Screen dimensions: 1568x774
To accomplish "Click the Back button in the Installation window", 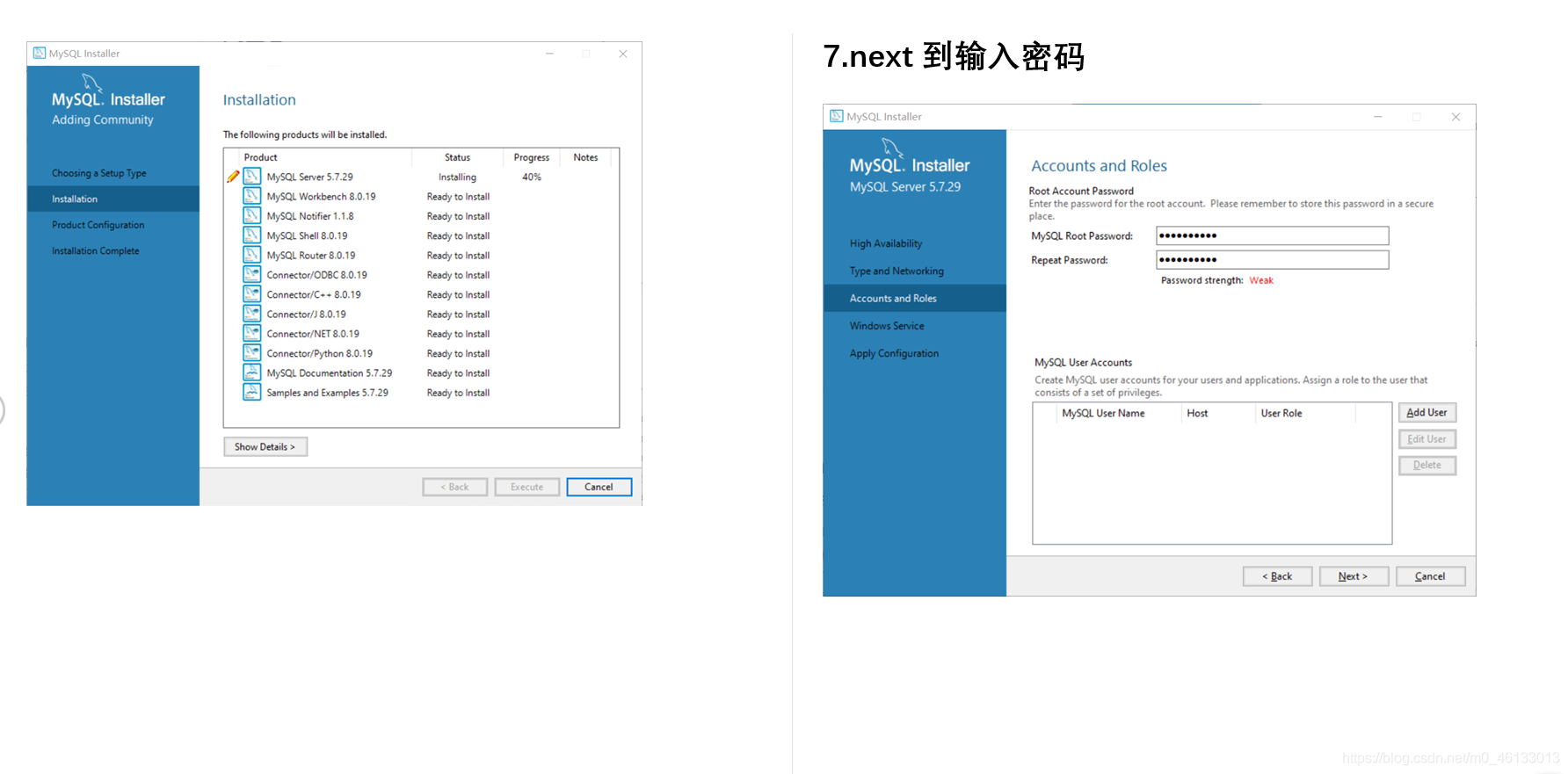I will 455,487.
